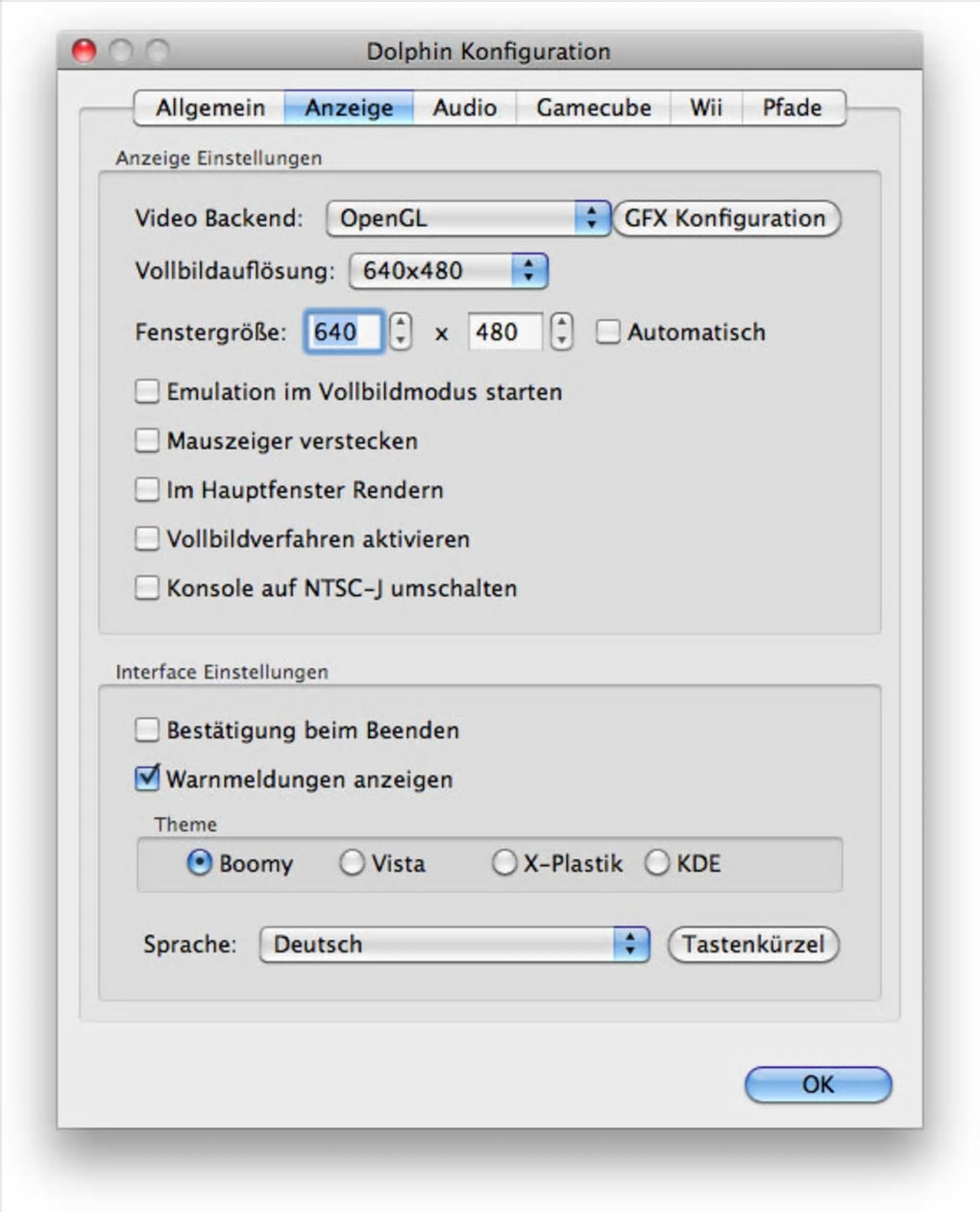Viewport: 980px width, 1212px height.
Task: Click the GFX Konfiguration button
Action: coord(725,218)
